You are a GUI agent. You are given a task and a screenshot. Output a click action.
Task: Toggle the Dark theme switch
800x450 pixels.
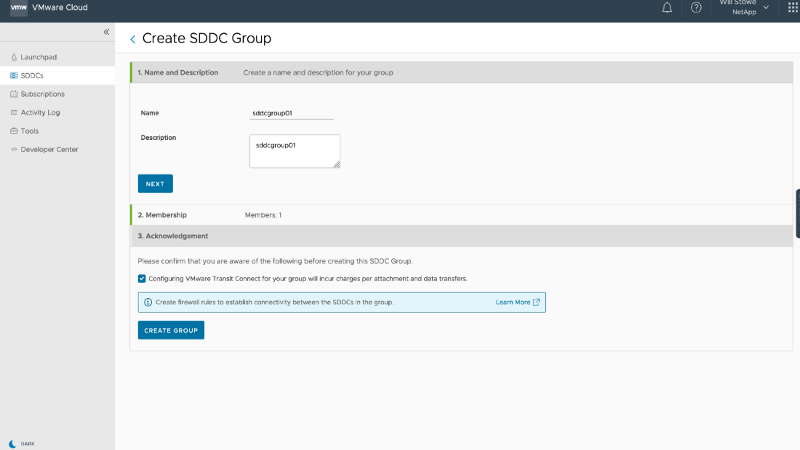click(x=12, y=443)
